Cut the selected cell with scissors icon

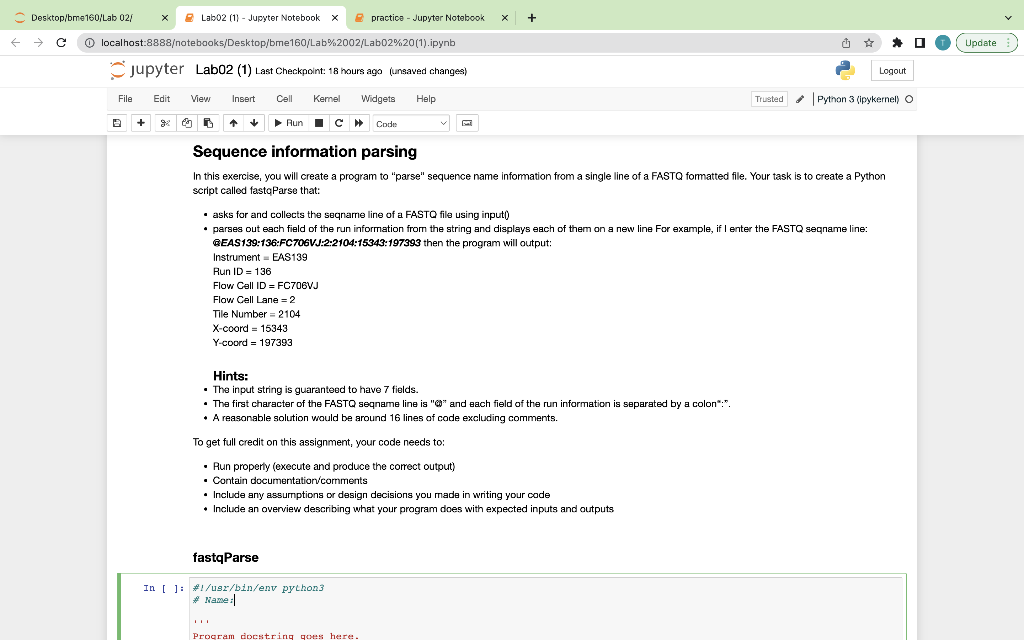point(165,122)
